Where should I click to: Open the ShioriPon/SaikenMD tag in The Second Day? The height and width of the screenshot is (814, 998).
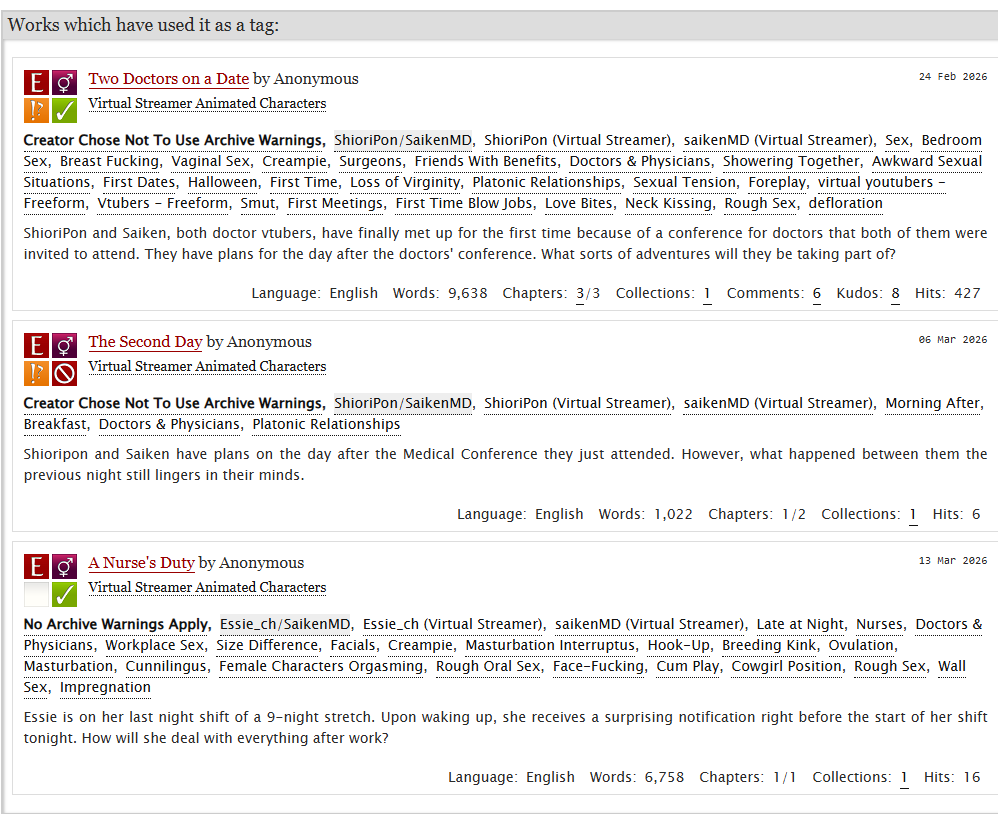click(x=403, y=403)
